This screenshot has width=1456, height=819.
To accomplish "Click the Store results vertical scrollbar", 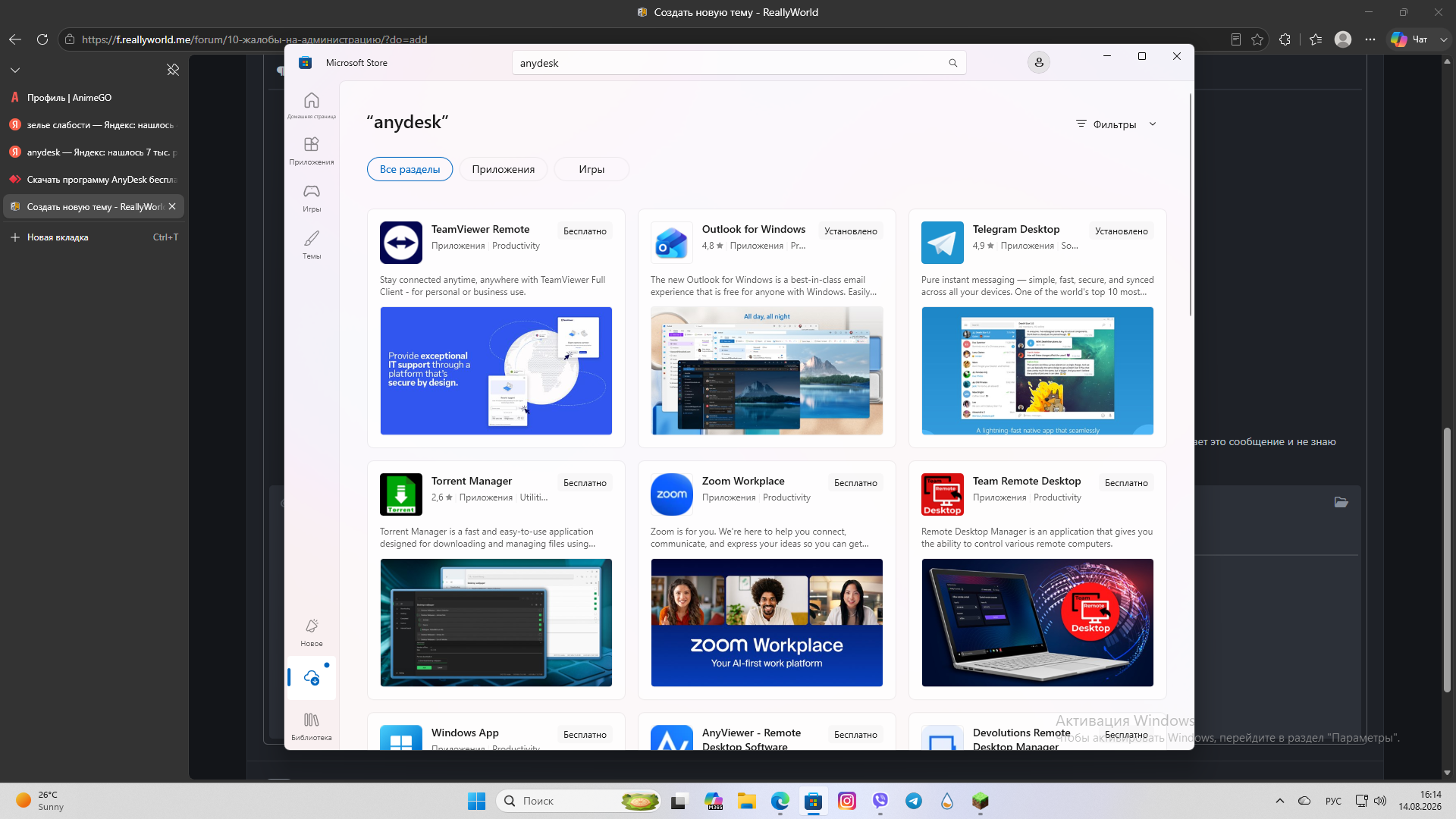I will click(1190, 205).
